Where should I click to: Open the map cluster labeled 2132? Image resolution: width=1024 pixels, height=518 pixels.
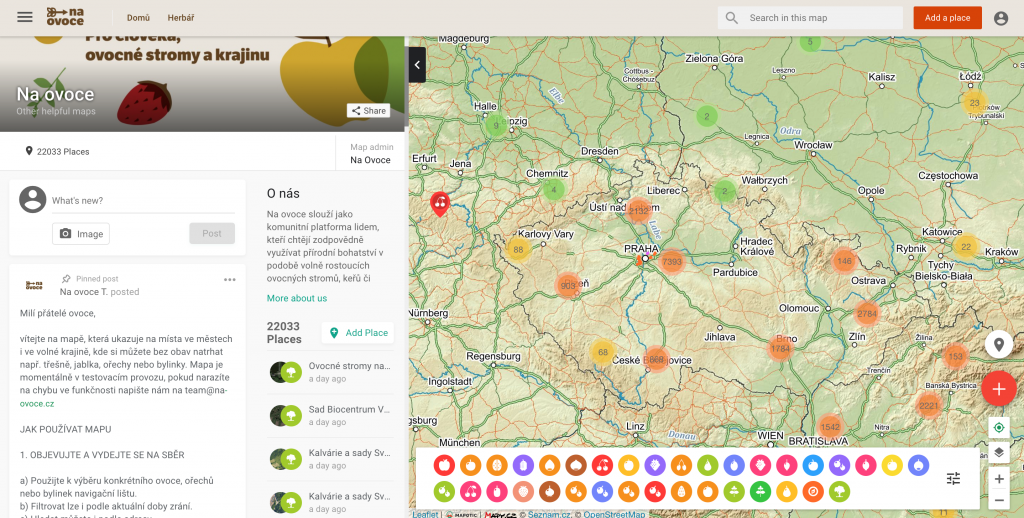click(639, 211)
